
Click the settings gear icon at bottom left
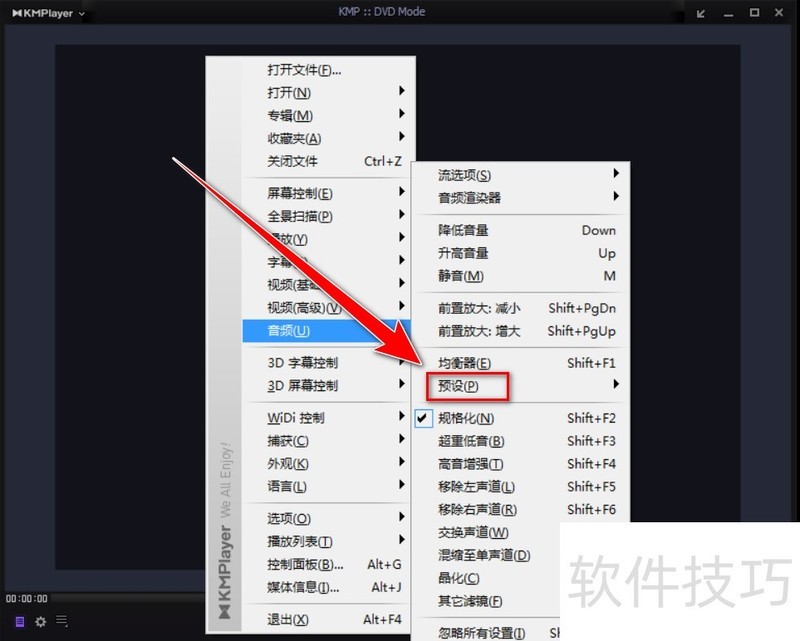point(40,622)
